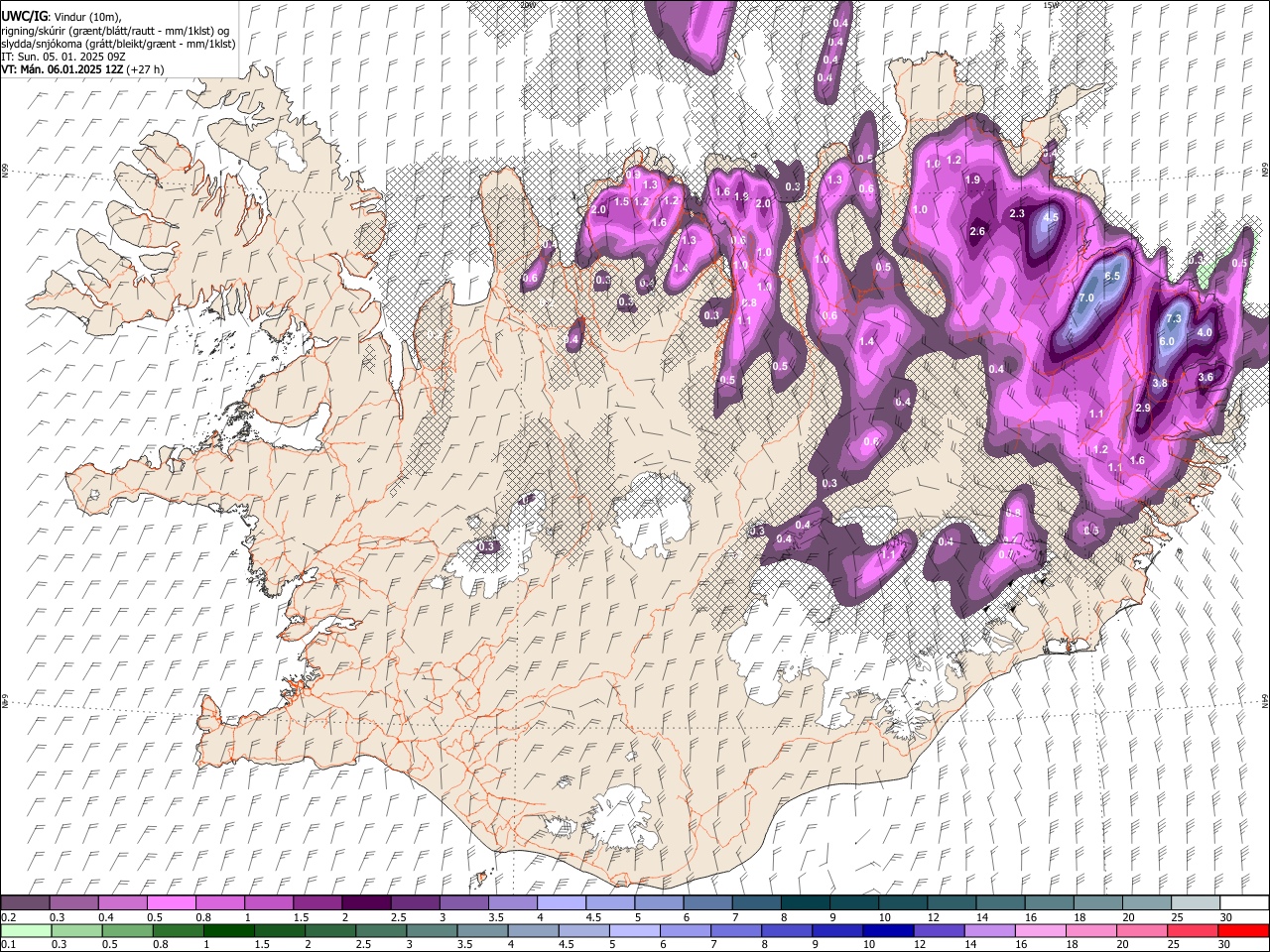Pick the upper legend swatch between 8 and 9
The height and width of the screenshot is (952, 1270).
[x=805, y=902]
